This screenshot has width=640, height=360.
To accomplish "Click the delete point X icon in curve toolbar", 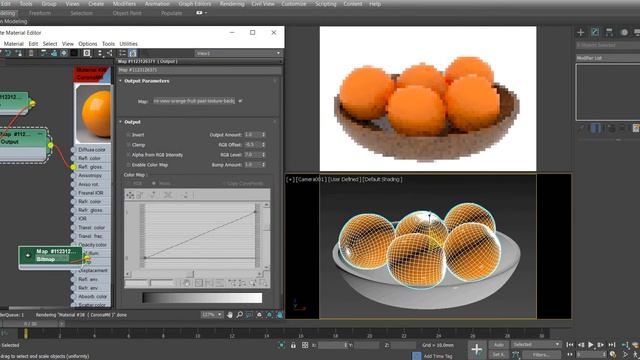I will (x=168, y=195).
